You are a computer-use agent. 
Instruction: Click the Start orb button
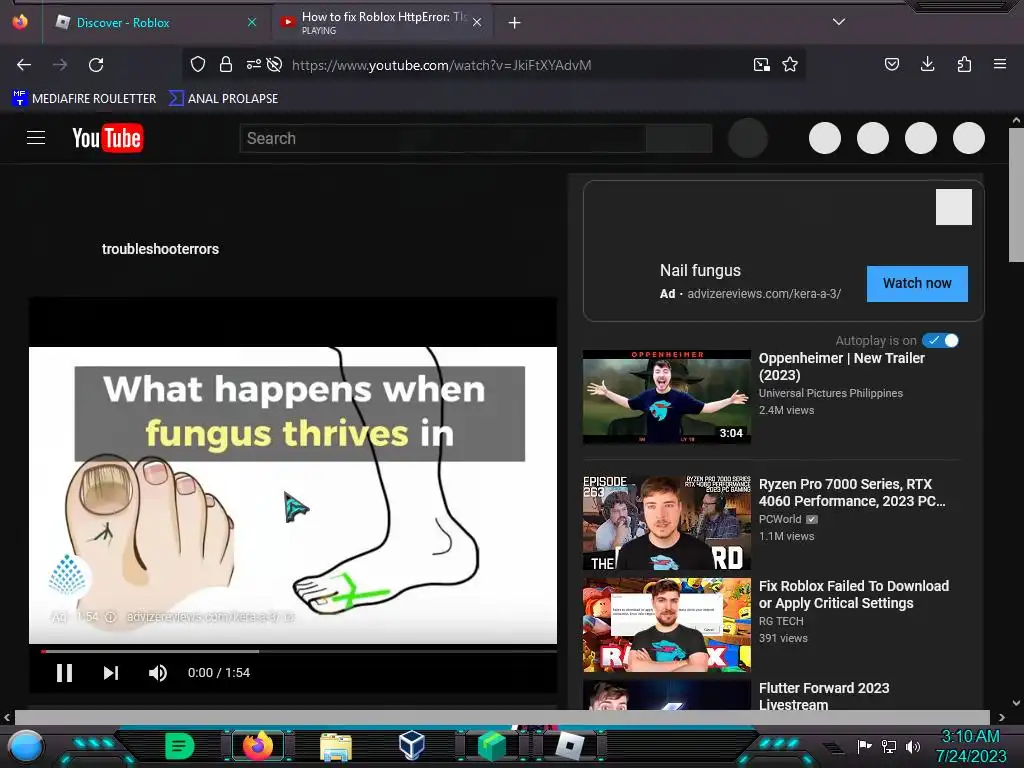(x=26, y=746)
